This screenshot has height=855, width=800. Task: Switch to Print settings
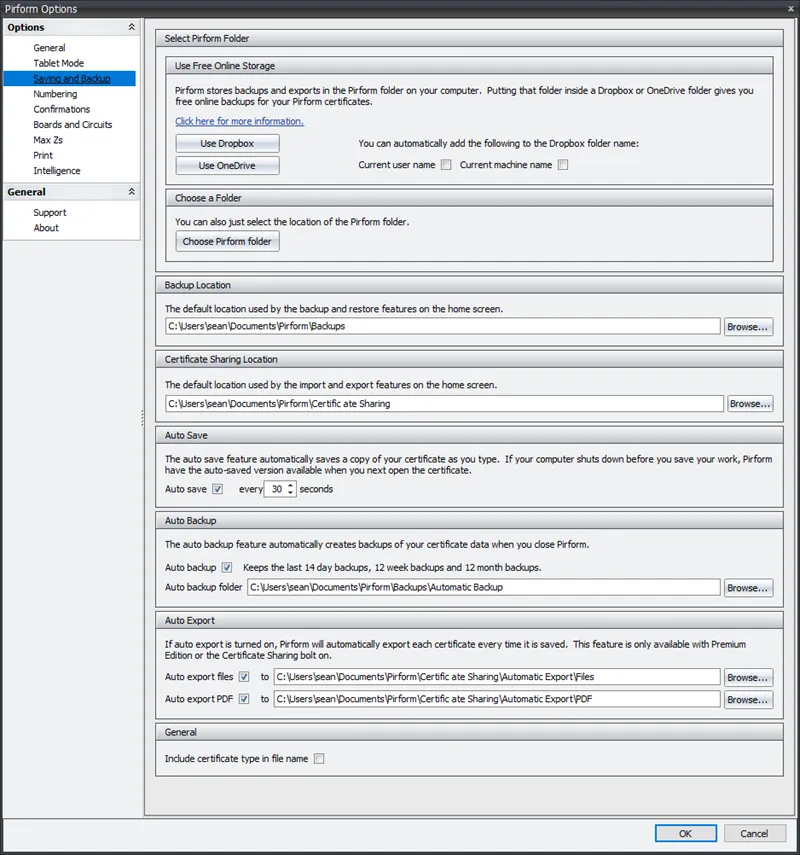[x=43, y=155]
